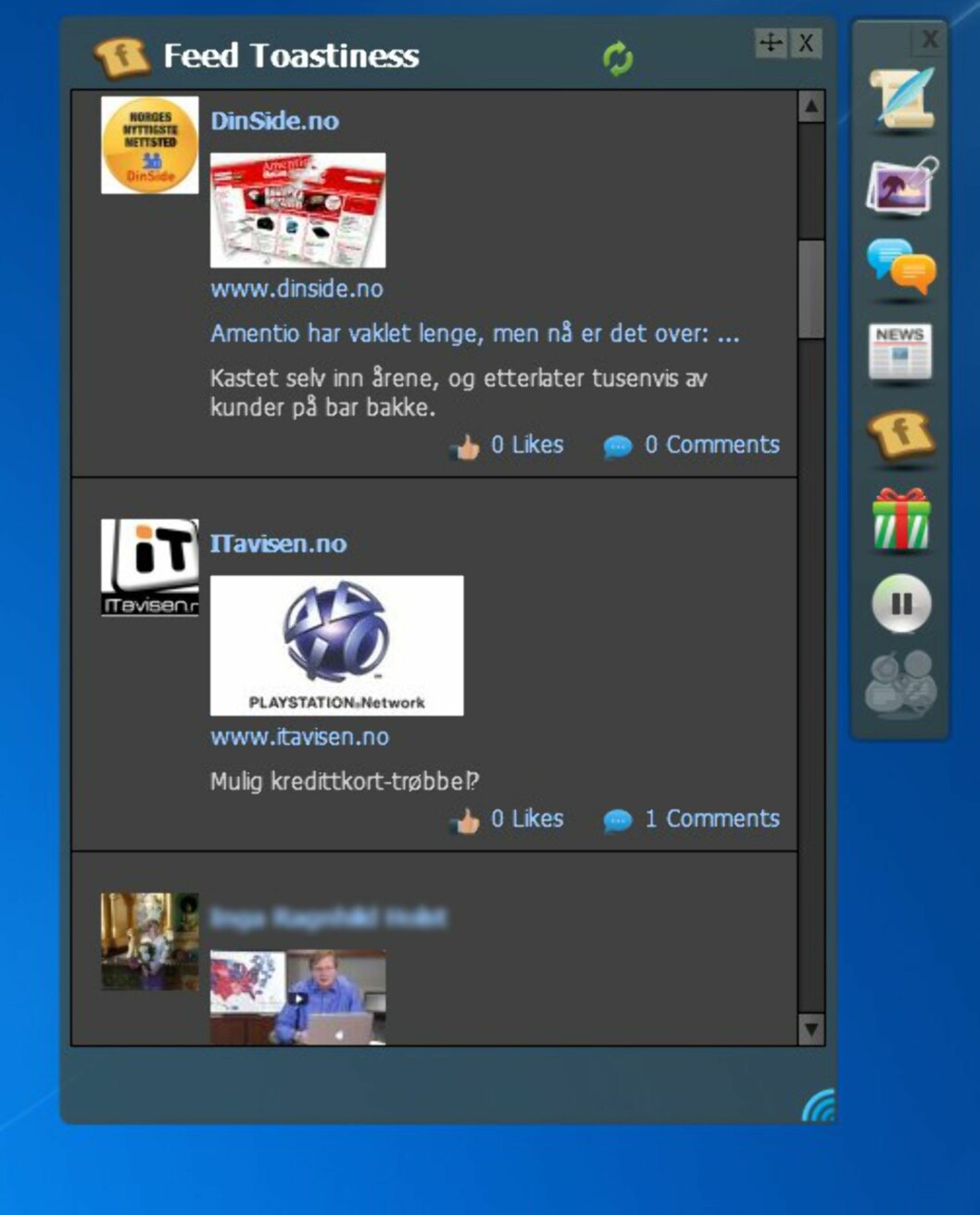Close the Feed Toastiness window
This screenshot has height=1215, width=980.
(806, 43)
